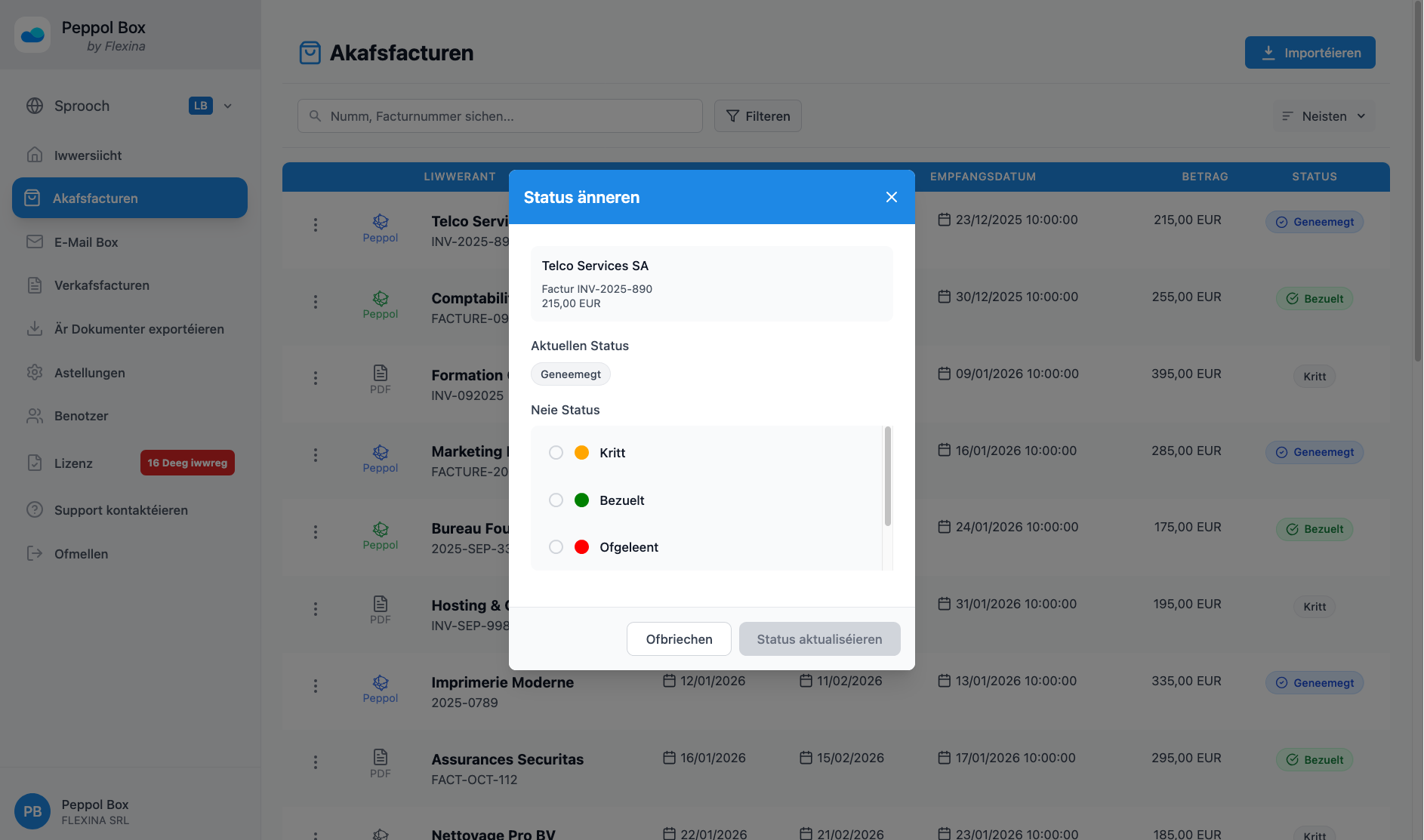This screenshot has width=1424, height=840.
Task: Click the Filteren funnel icon
Action: 732,115
